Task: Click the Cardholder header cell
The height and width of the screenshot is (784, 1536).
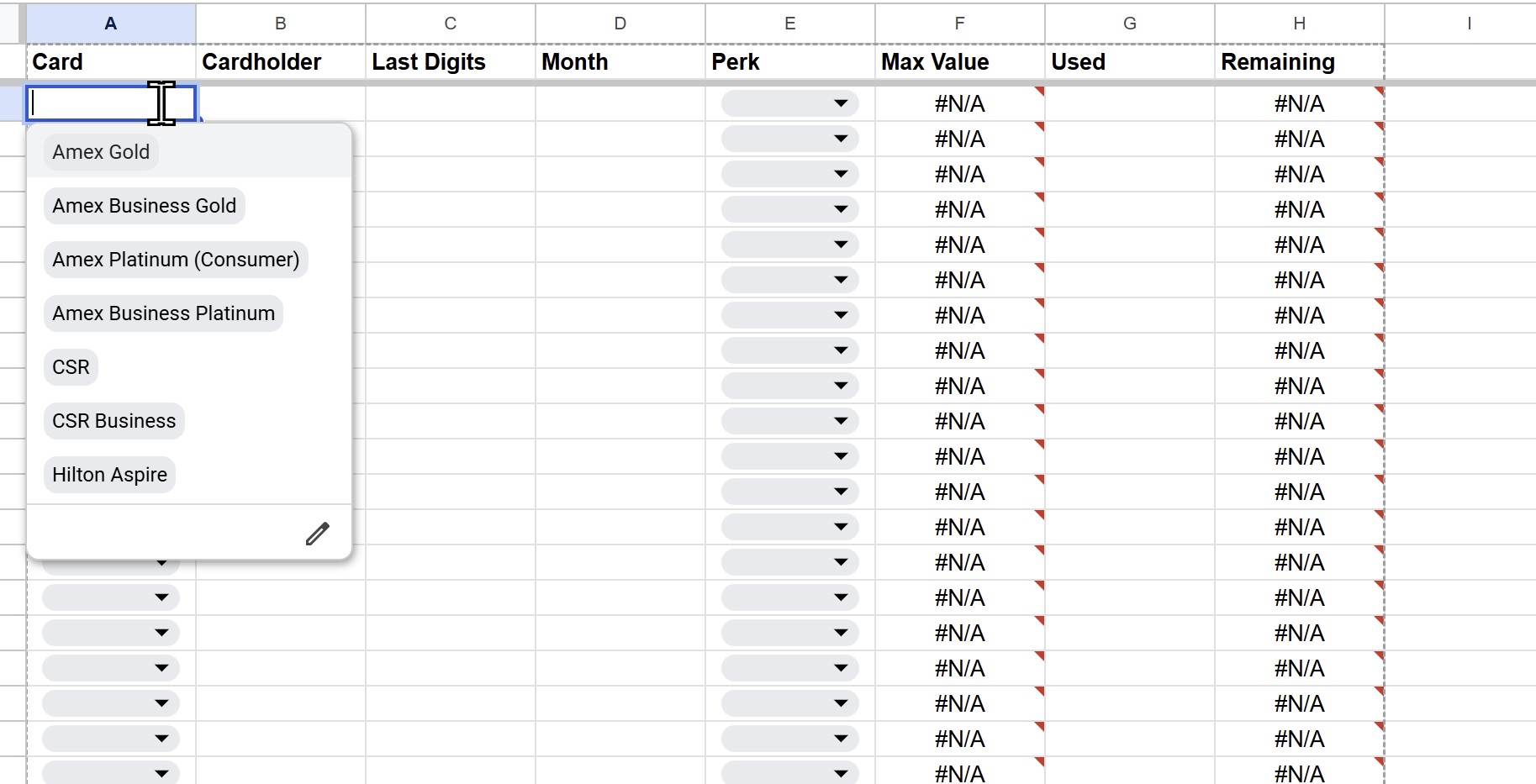Action: (281, 62)
